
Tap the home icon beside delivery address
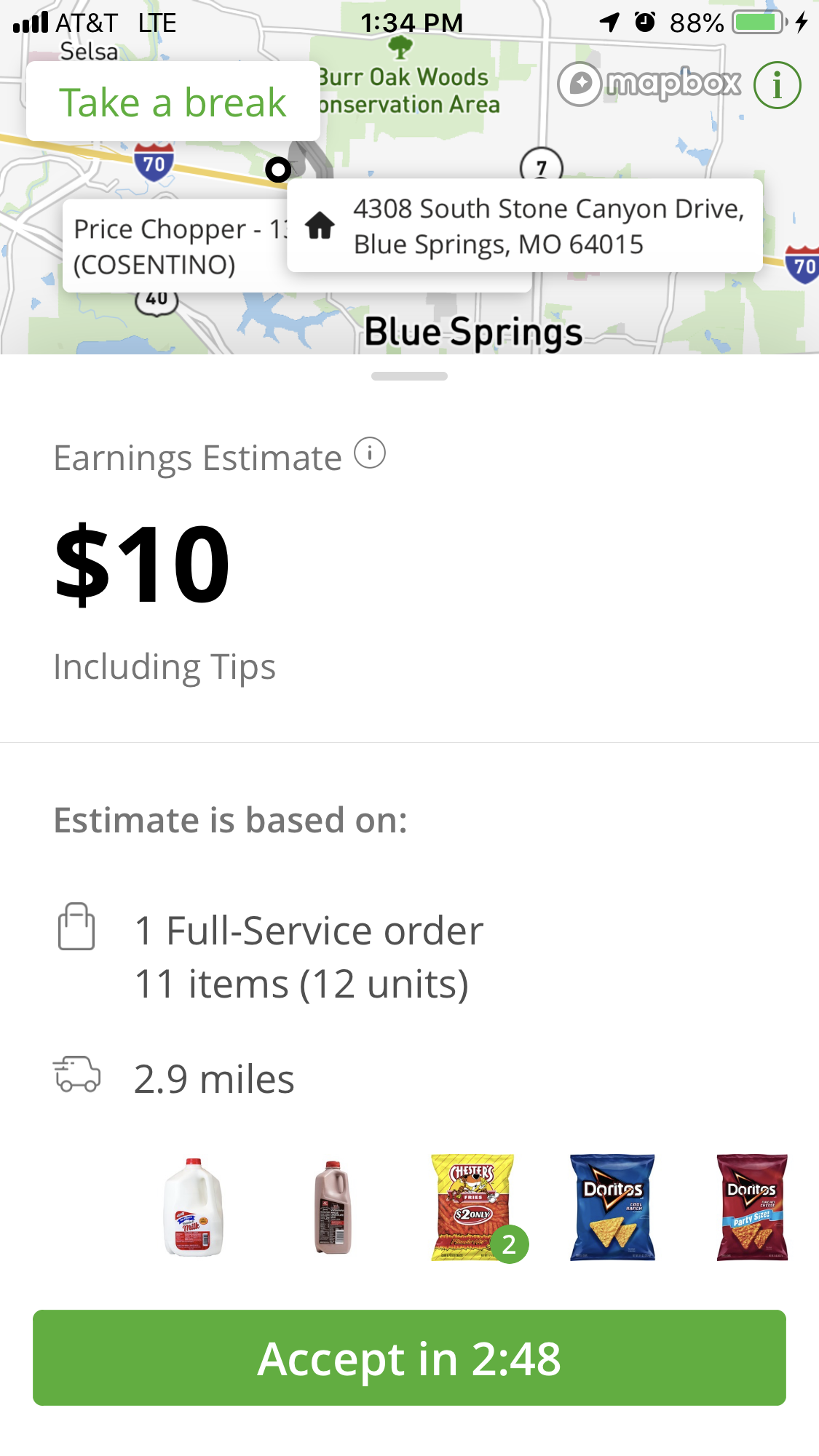click(320, 226)
